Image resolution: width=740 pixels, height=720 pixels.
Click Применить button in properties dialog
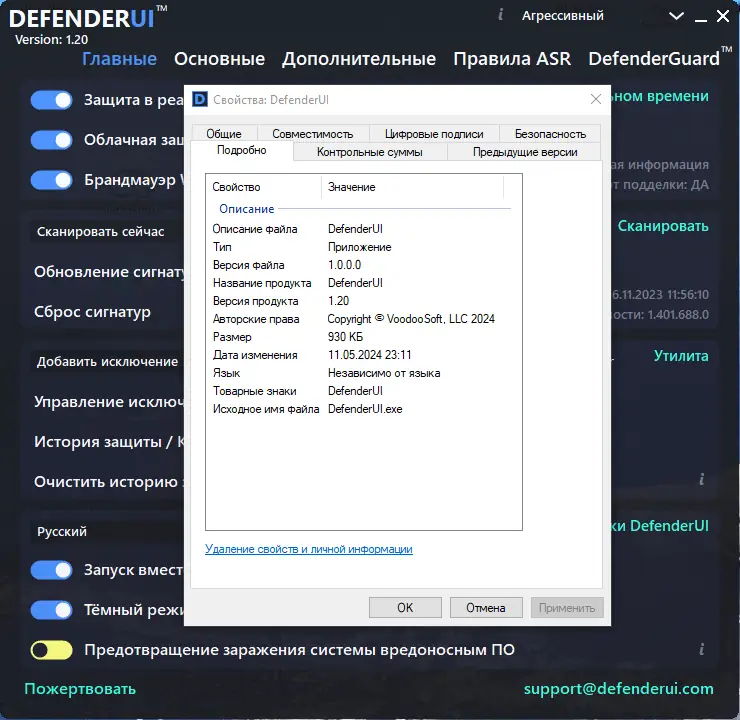tap(567, 607)
